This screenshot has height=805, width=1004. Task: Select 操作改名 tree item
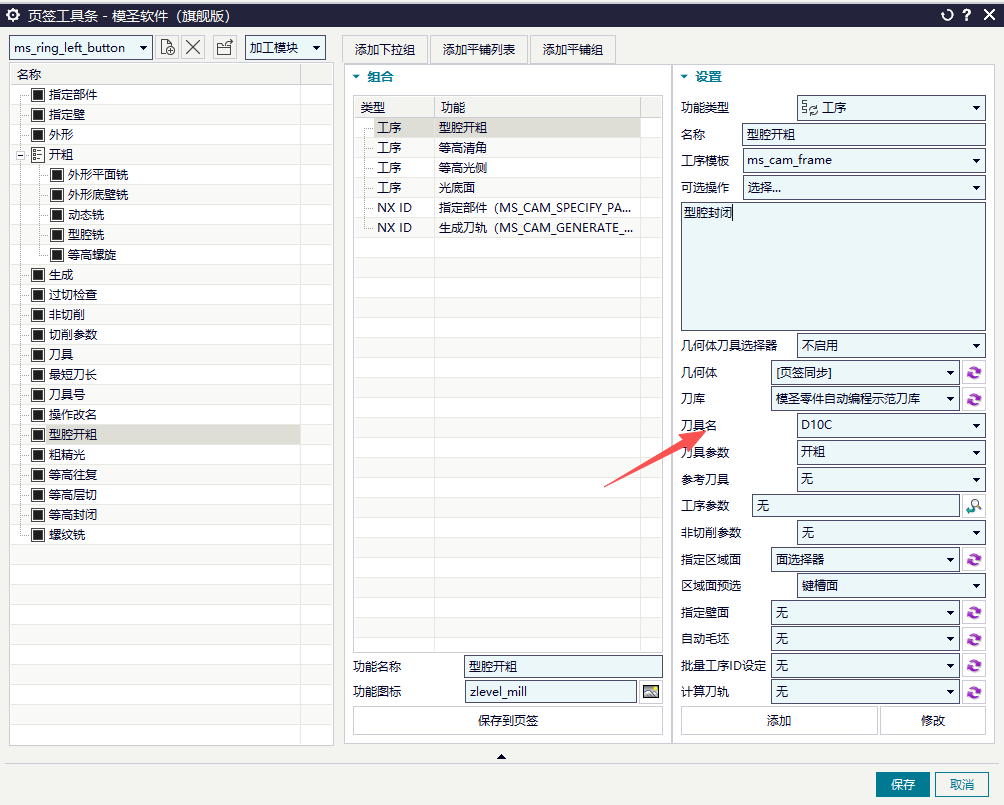73,415
